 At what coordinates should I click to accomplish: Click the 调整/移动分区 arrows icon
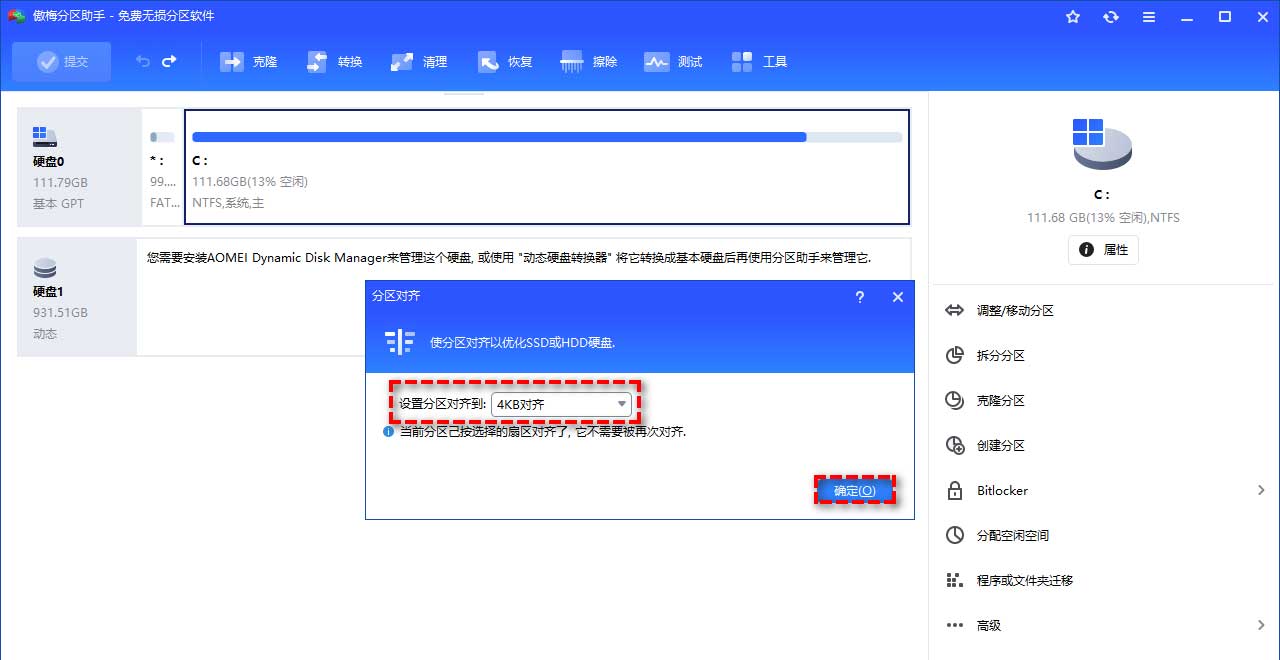[x=955, y=311]
